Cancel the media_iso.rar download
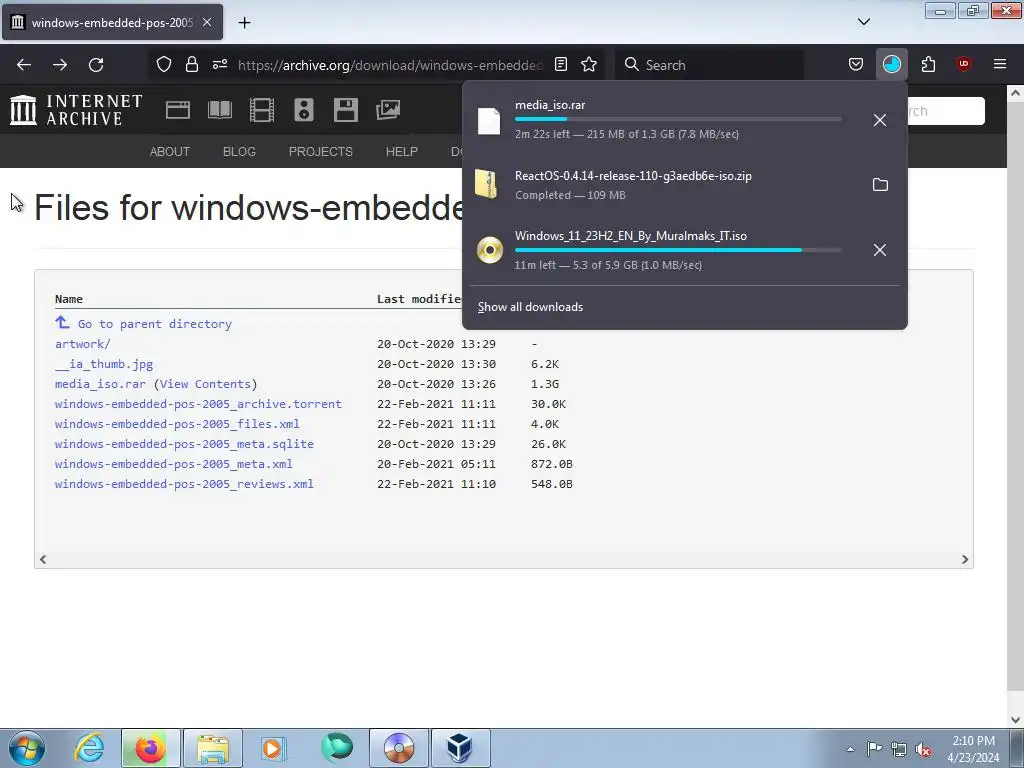 (x=880, y=120)
